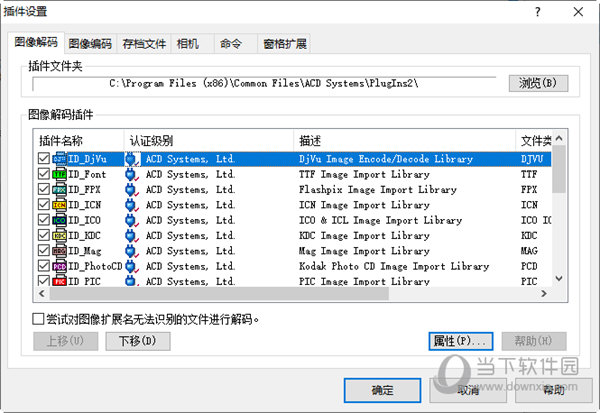This screenshot has width=600, height=413.
Task: Uncheck the ID_ICN plugin checkbox
Action: pyautogui.click(x=44, y=204)
